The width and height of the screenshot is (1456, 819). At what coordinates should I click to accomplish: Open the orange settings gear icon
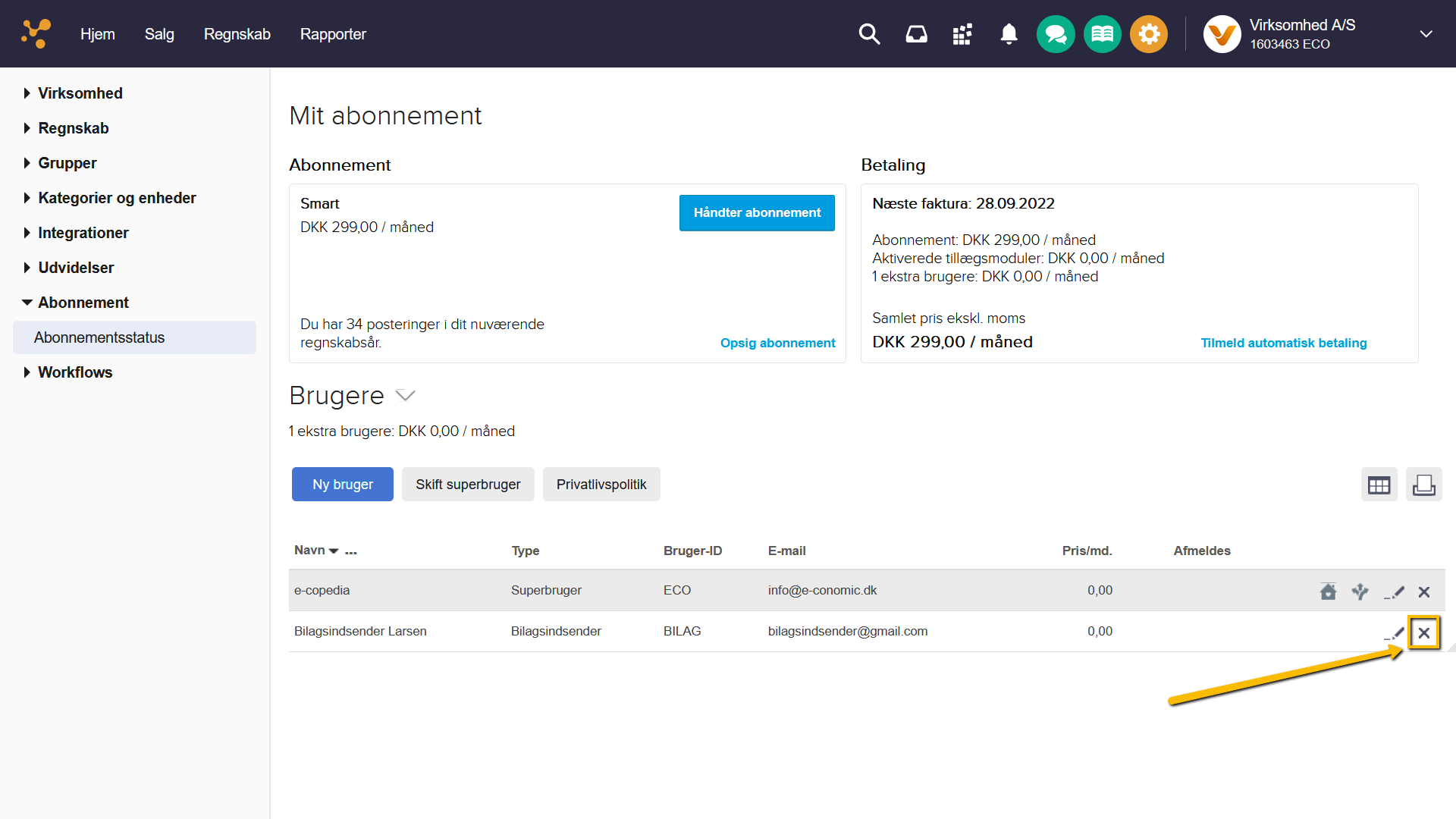pos(1149,34)
